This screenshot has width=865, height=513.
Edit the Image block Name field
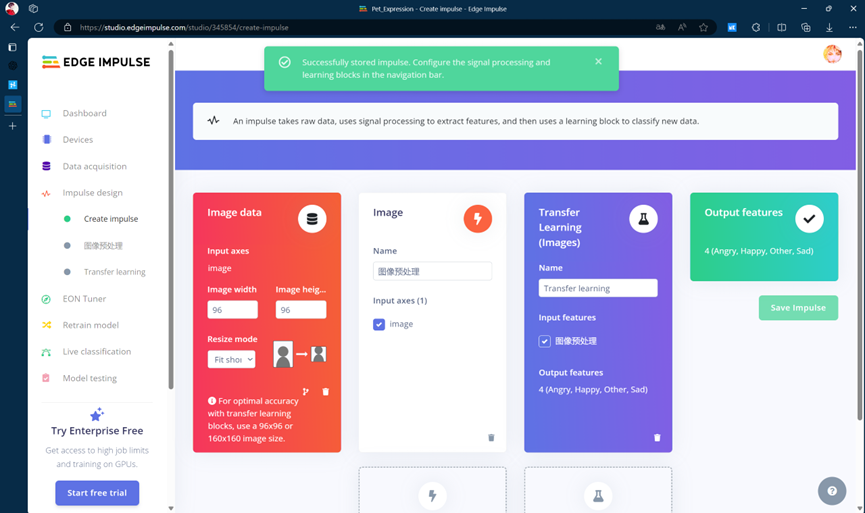coord(432,271)
